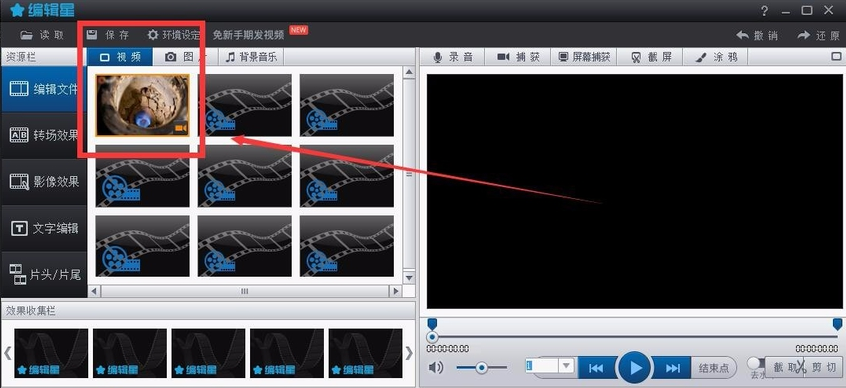This screenshot has height=388, width=846.
Task: Take a 截屏 screenshot
Action: click(650, 57)
